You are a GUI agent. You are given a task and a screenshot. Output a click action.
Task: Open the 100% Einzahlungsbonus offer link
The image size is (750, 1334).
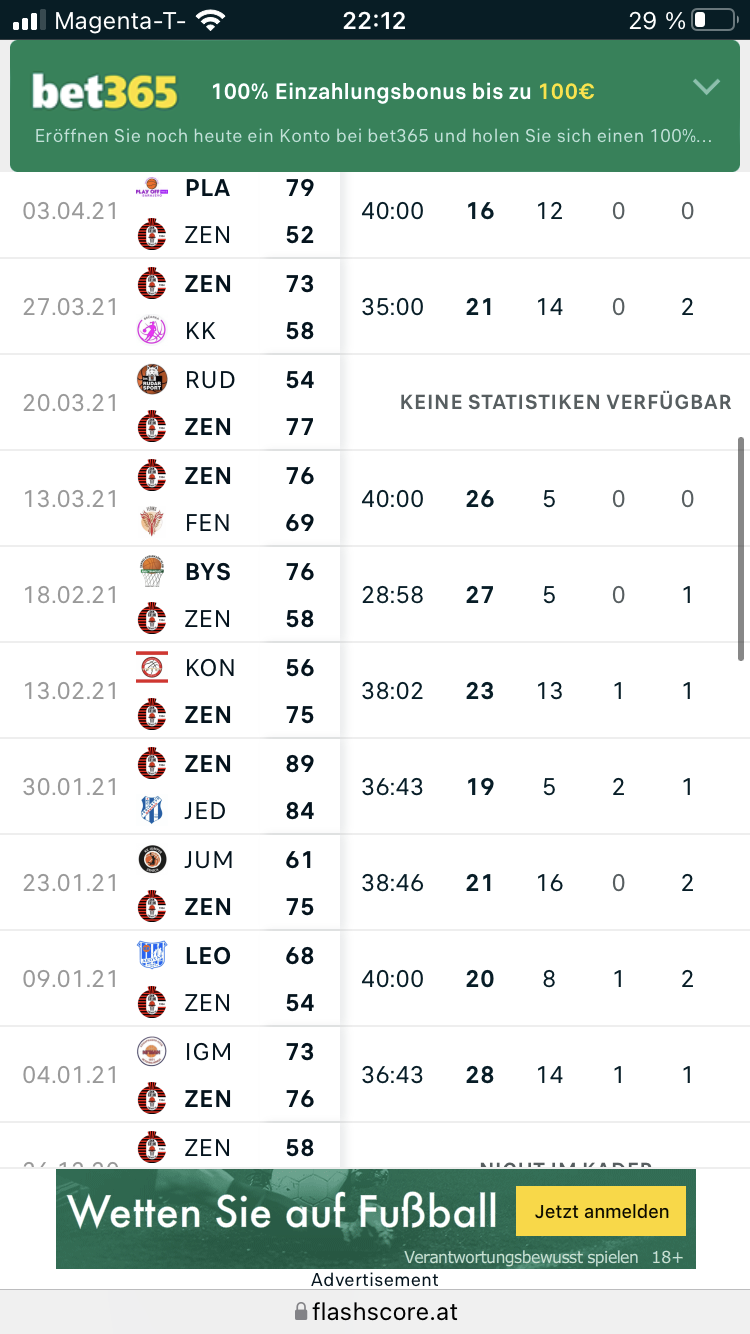pyautogui.click(x=403, y=92)
